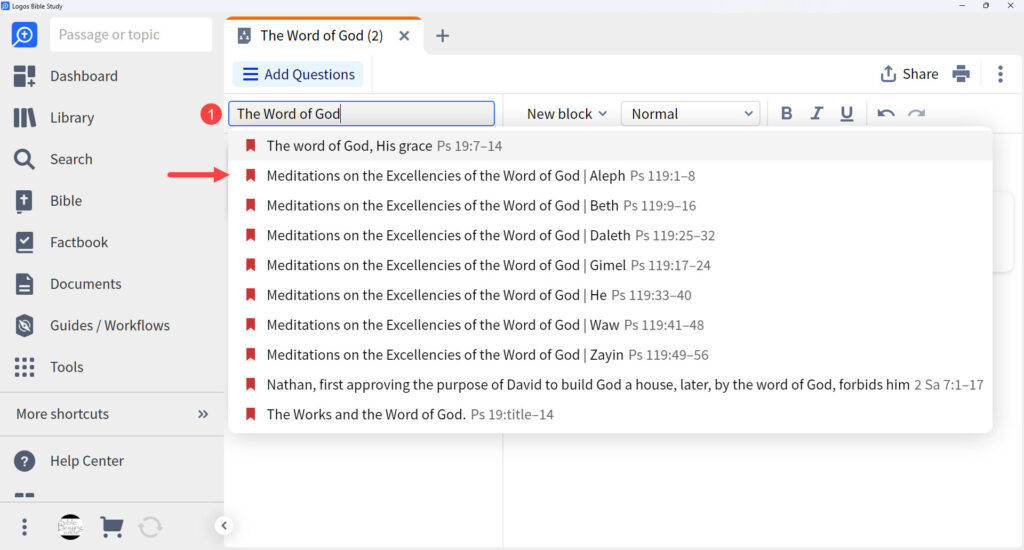Open the shopping cart store icon
Viewport: 1024px width, 550px height.
click(x=112, y=526)
